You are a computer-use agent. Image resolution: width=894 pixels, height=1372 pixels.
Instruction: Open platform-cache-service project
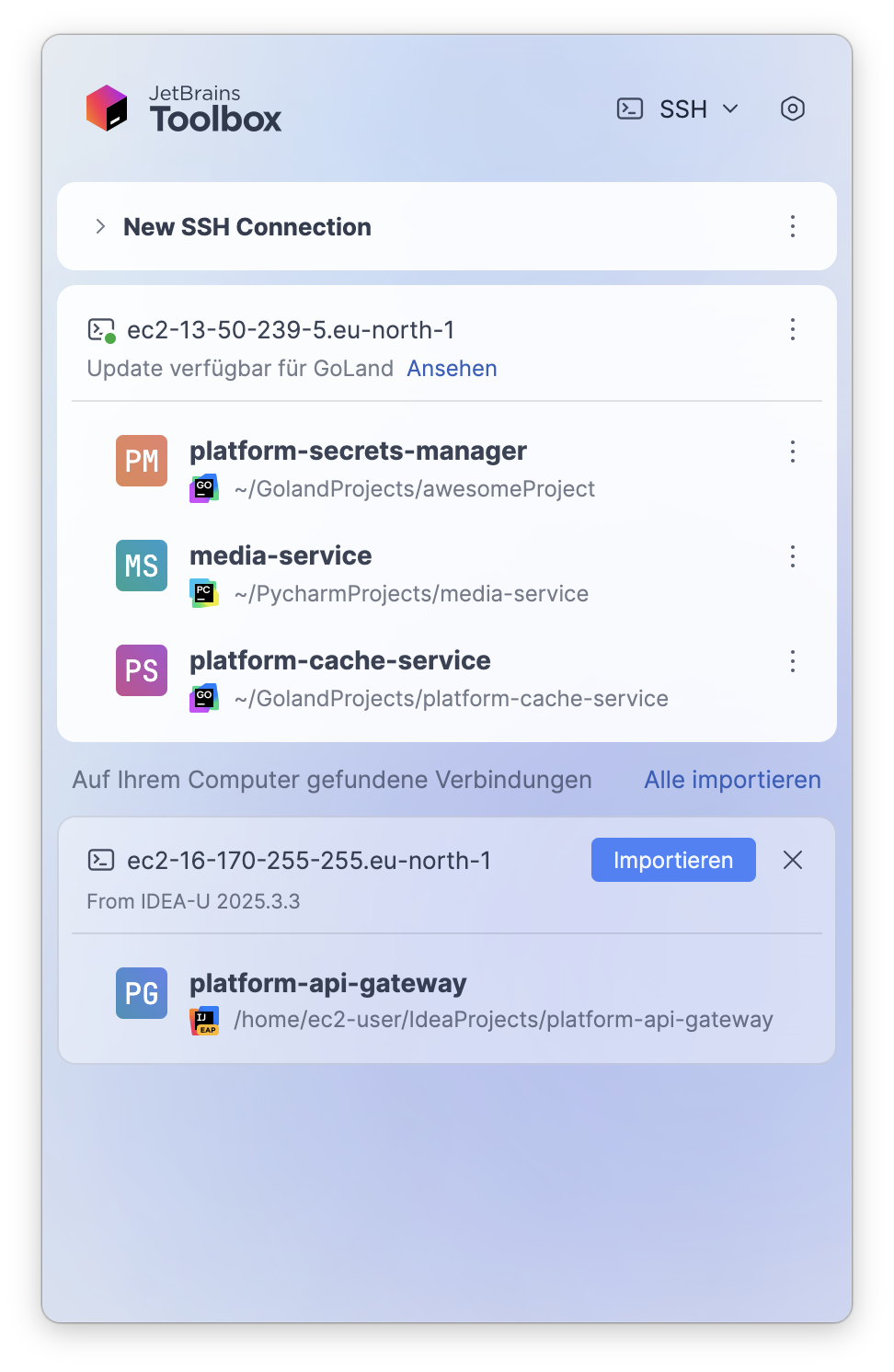coord(340,660)
